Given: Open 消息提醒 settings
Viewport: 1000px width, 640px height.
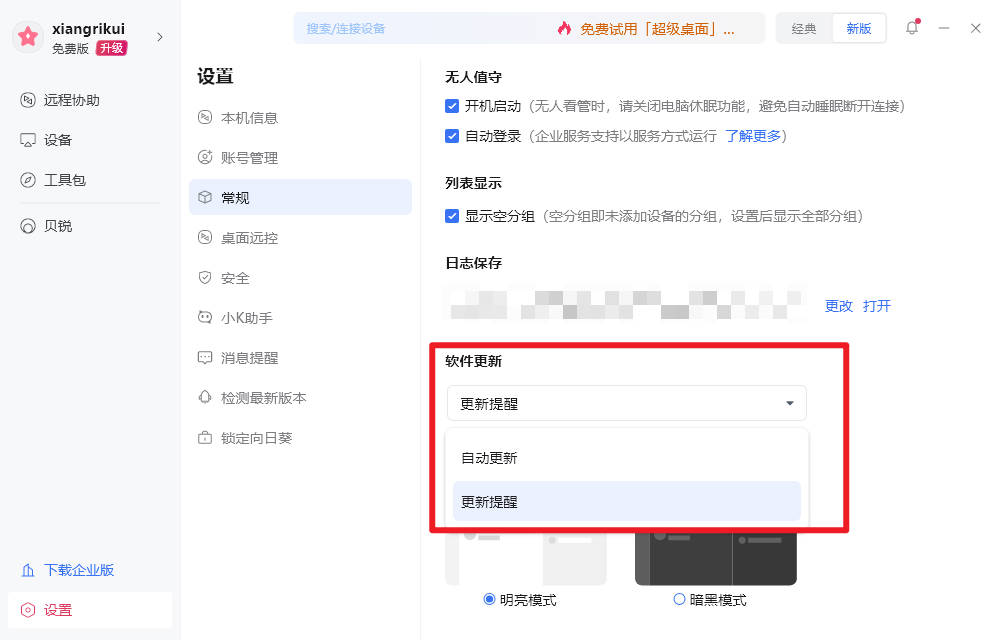Looking at the screenshot, I should (250, 357).
